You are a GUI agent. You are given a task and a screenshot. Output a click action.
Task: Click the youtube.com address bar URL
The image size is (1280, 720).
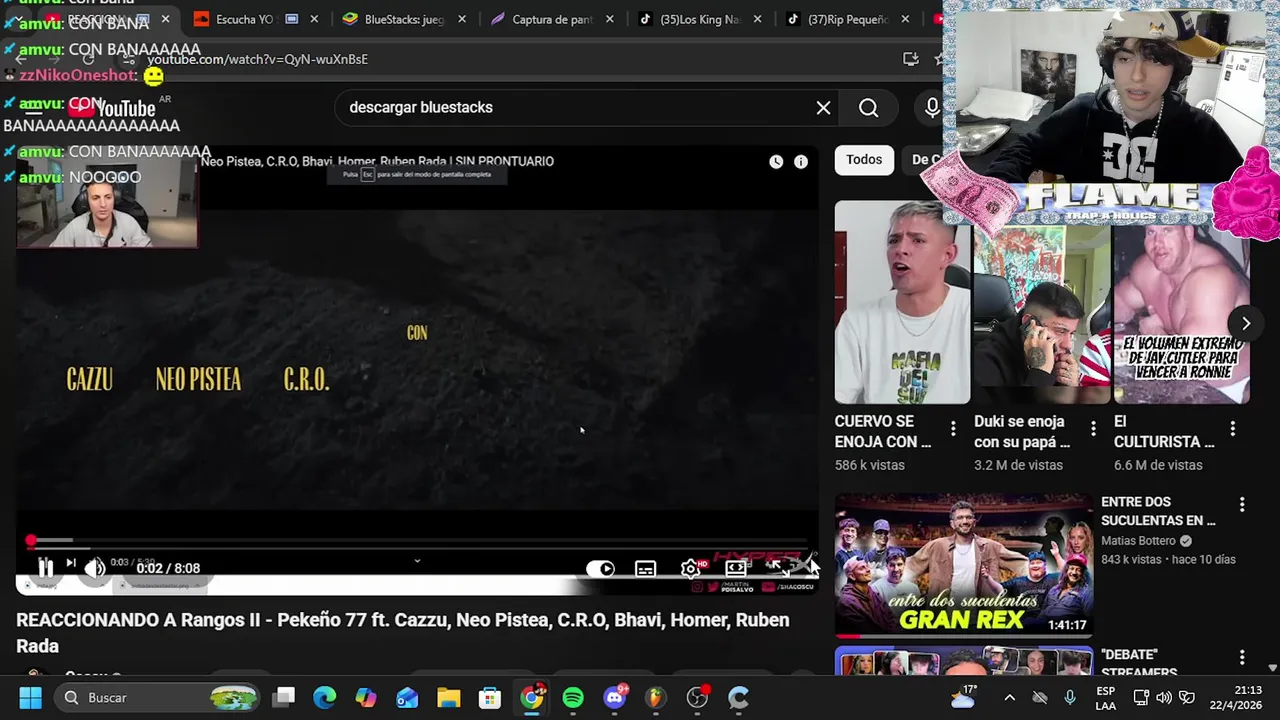(258, 59)
